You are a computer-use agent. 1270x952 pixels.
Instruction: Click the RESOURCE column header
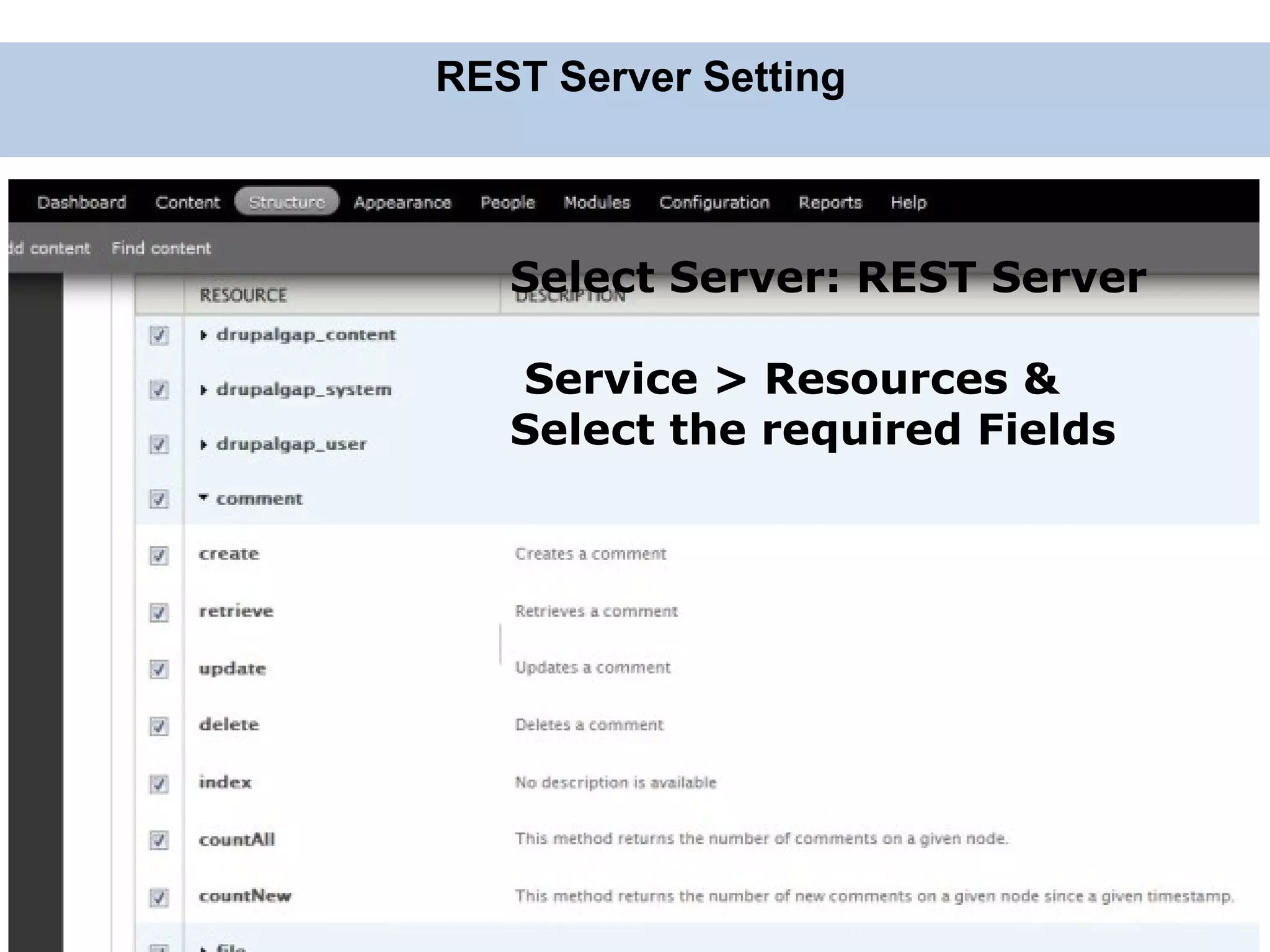[243, 295]
